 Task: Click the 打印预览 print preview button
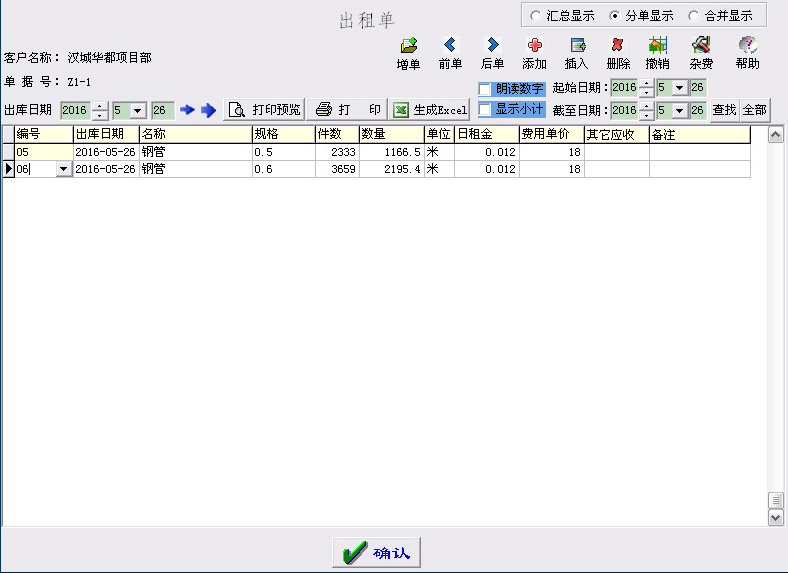pyautogui.click(x=264, y=110)
